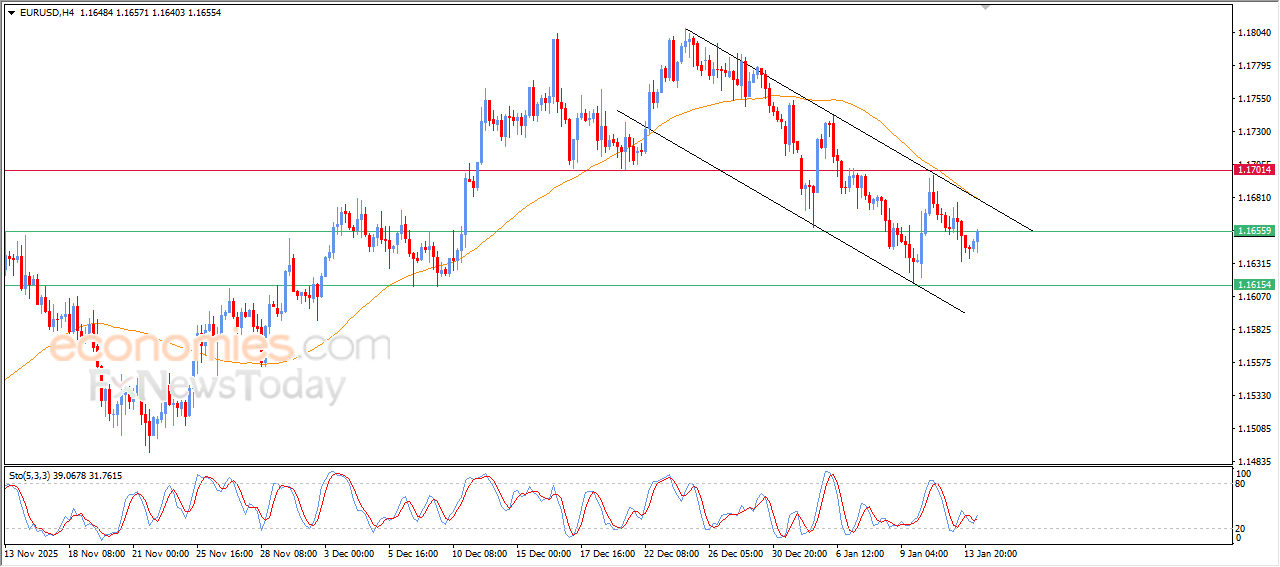Click the 1.17795 value on price axis
This screenshot has width=1280, height=567.
click(x=1254, y=66)
